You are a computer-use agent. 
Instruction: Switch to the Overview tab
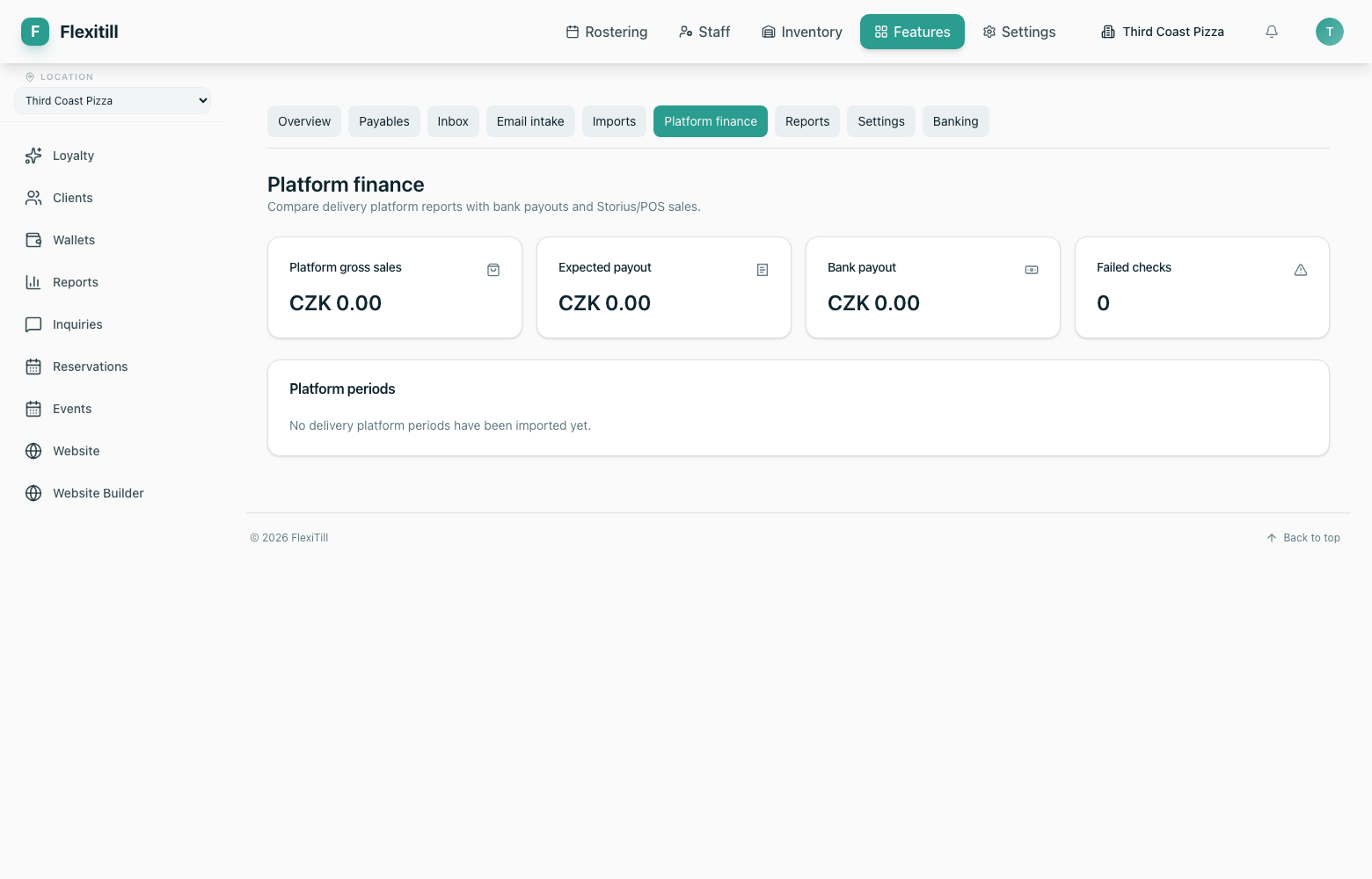click(304, 121)
